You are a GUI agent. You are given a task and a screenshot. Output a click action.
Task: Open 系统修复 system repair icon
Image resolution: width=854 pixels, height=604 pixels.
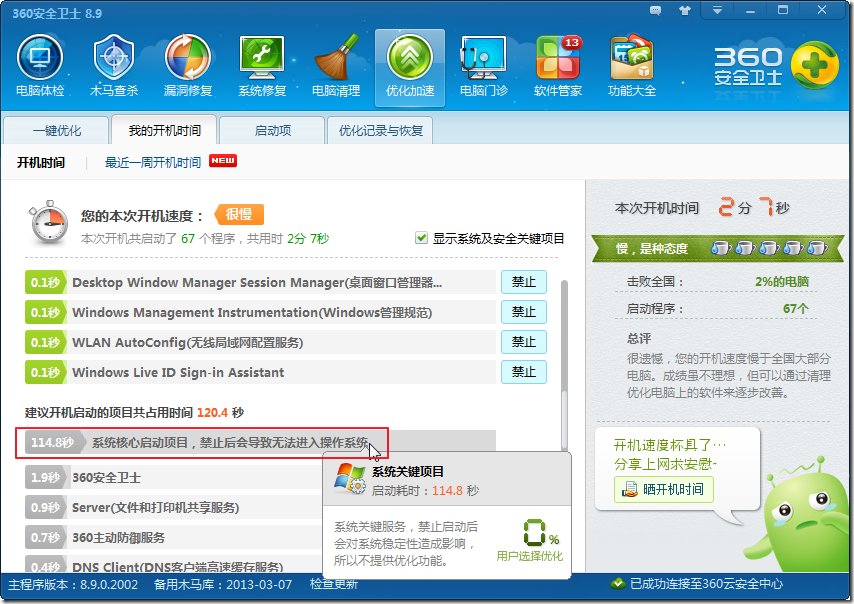click(x=262, y=66)
